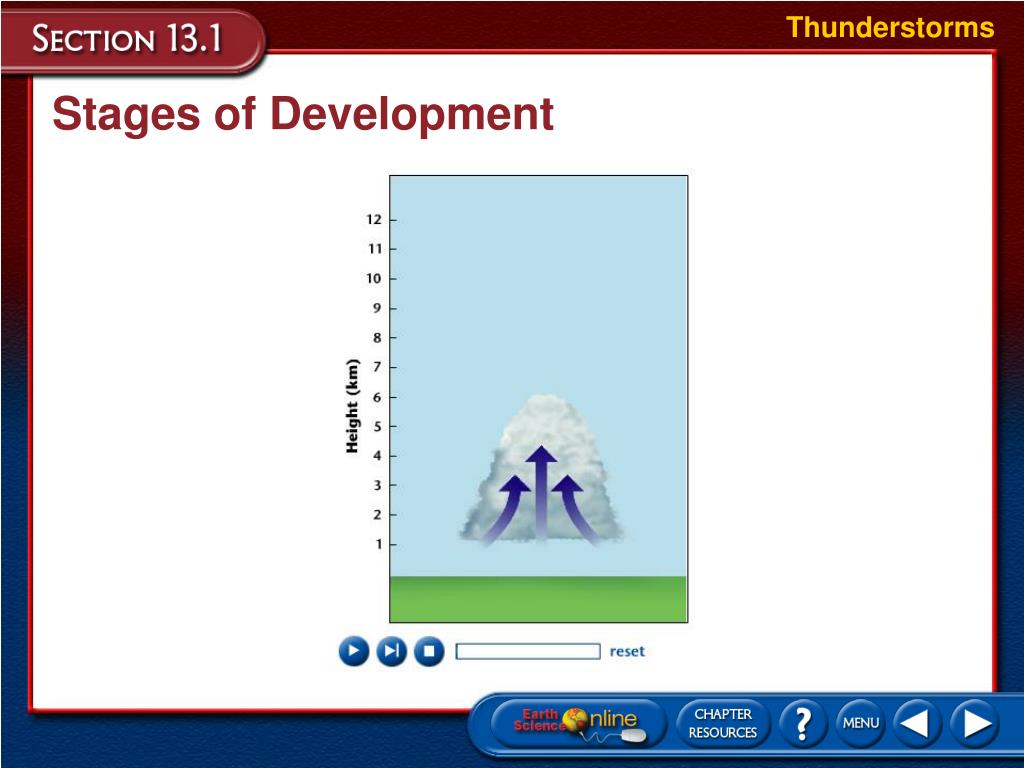The image size is (1024, 768).
Task: Go to next slide arrow
Action: [974, 723]
